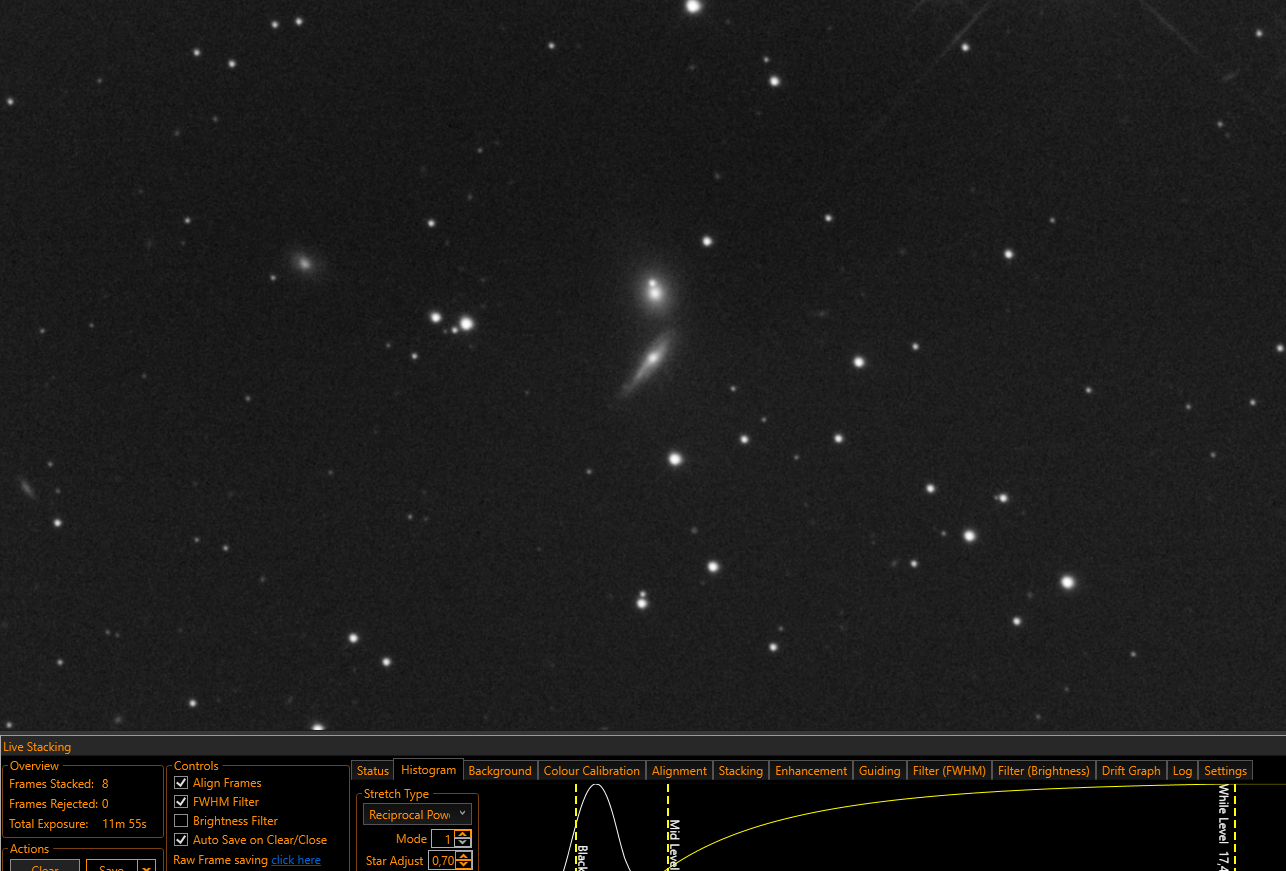
Task: Click the White Level histogram marker
Action: pyautogui.click(x=1231, y=828)
